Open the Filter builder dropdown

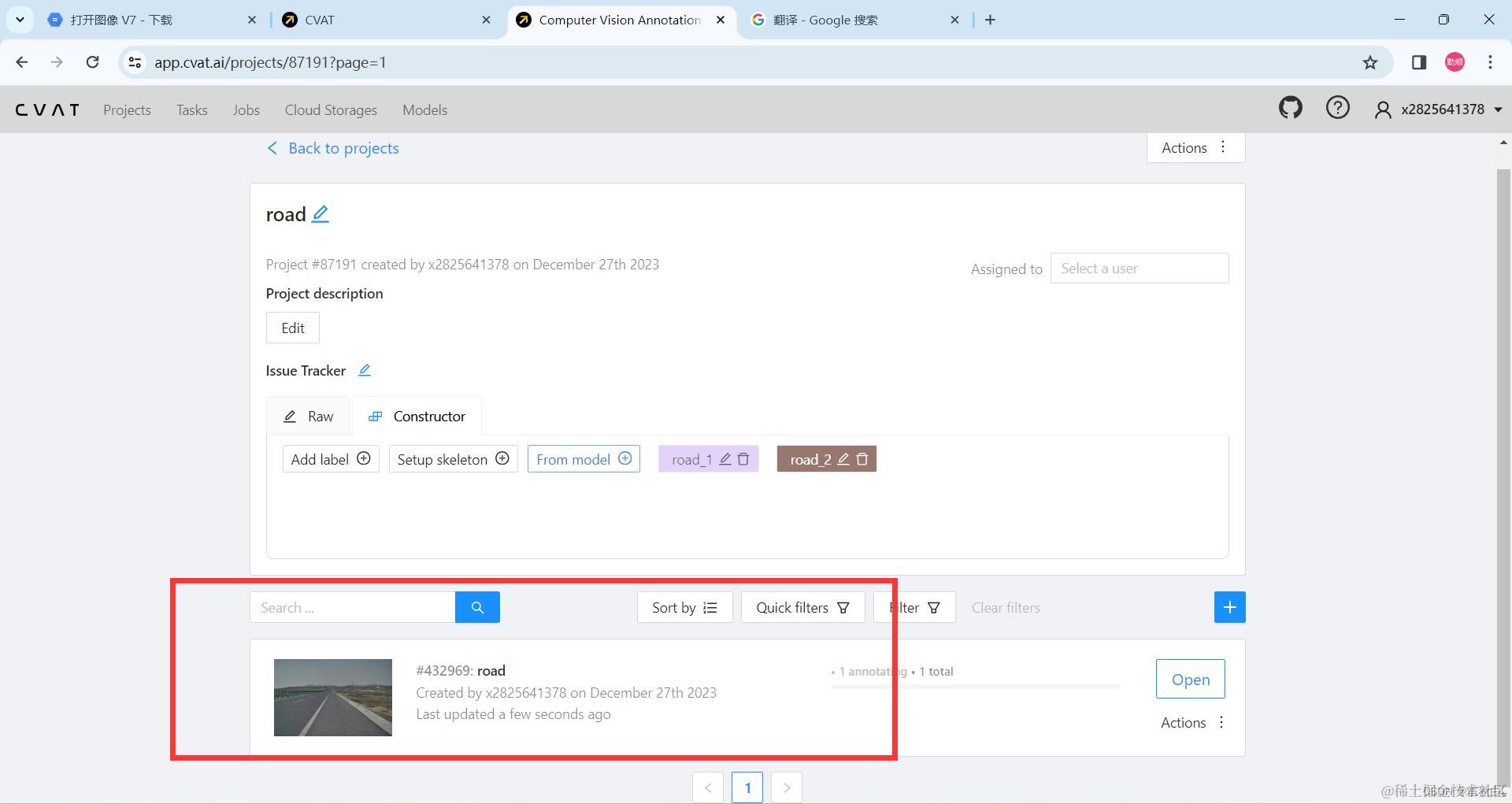(914, 607)
